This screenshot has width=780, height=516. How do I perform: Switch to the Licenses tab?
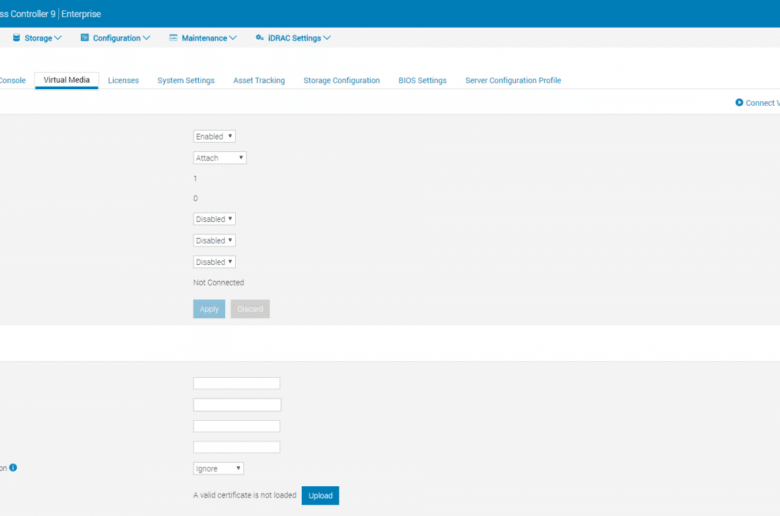pyautogui.click(x=123, y=80)
